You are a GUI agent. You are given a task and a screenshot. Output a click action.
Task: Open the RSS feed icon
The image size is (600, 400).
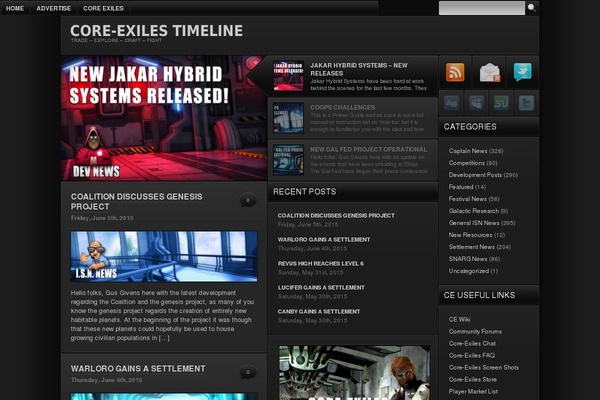455,72
